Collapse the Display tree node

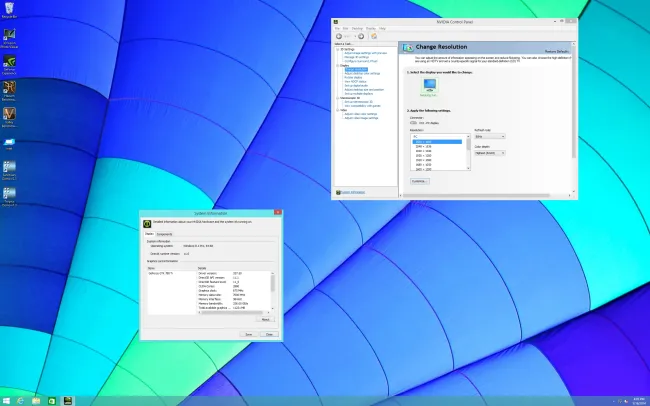click(337, 66)
